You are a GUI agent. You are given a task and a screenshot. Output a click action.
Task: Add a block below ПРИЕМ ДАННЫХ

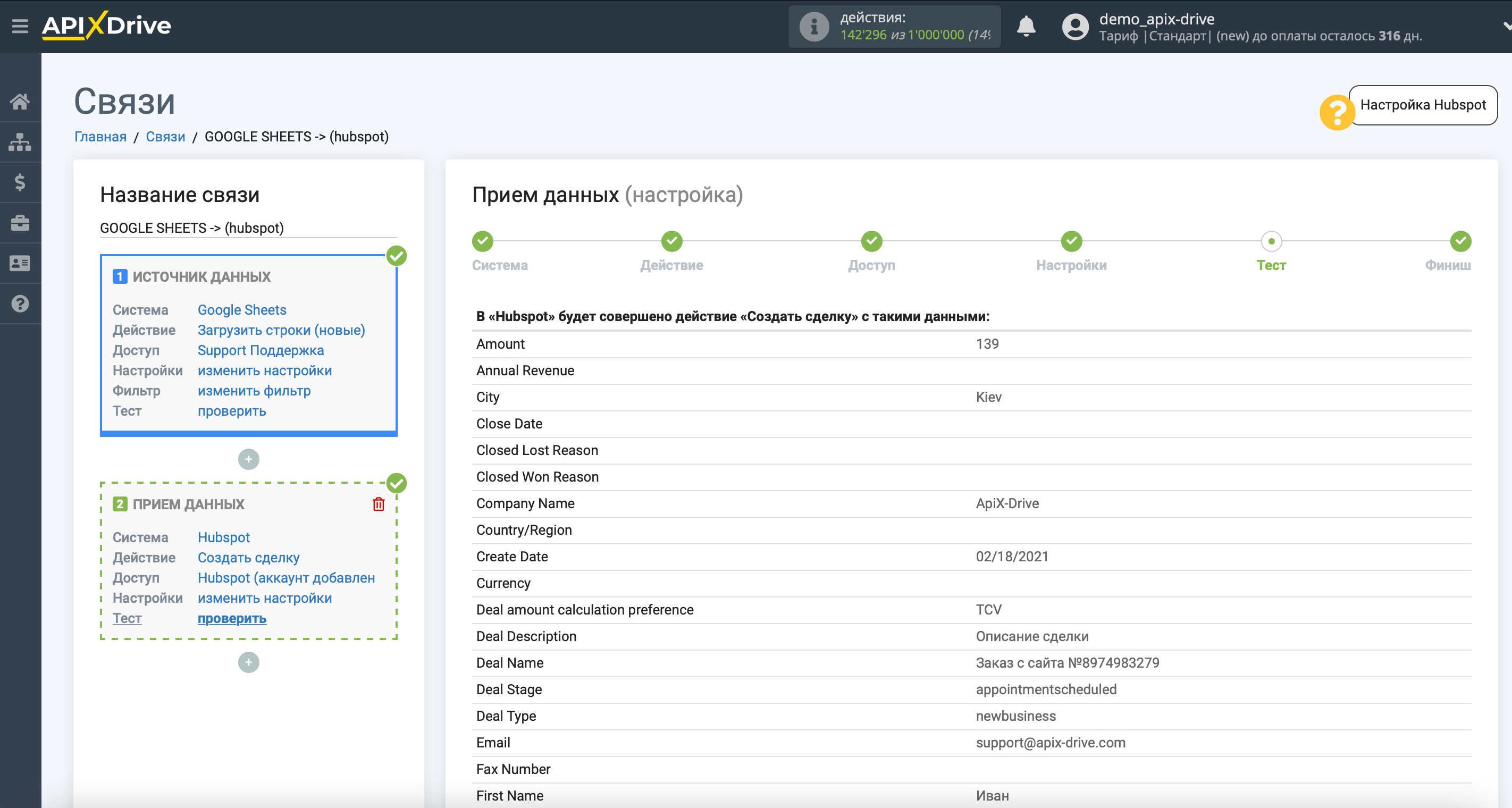point(248,662)
